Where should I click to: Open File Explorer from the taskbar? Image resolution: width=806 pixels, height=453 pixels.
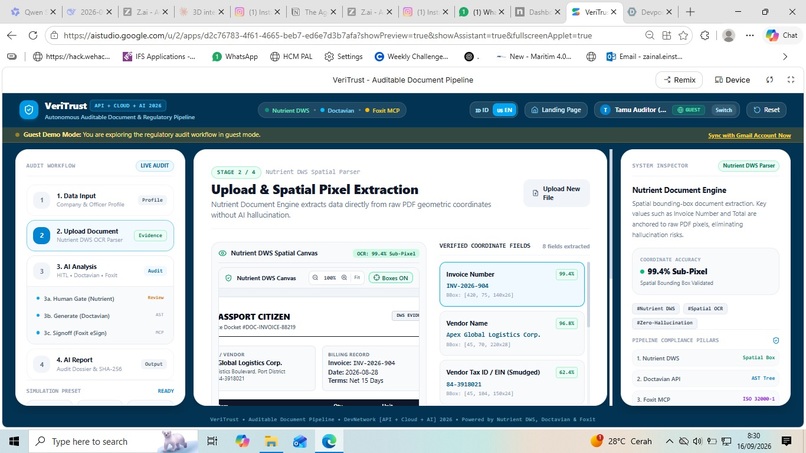(271, 441)
